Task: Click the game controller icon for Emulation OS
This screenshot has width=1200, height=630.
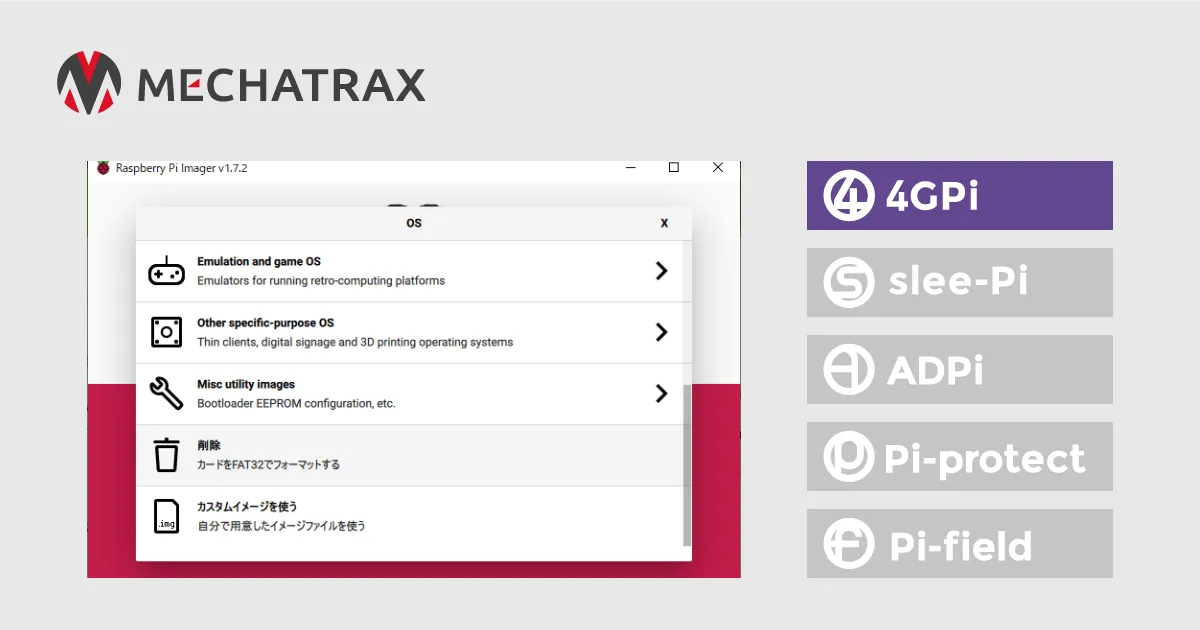Action: pos(166,271)
